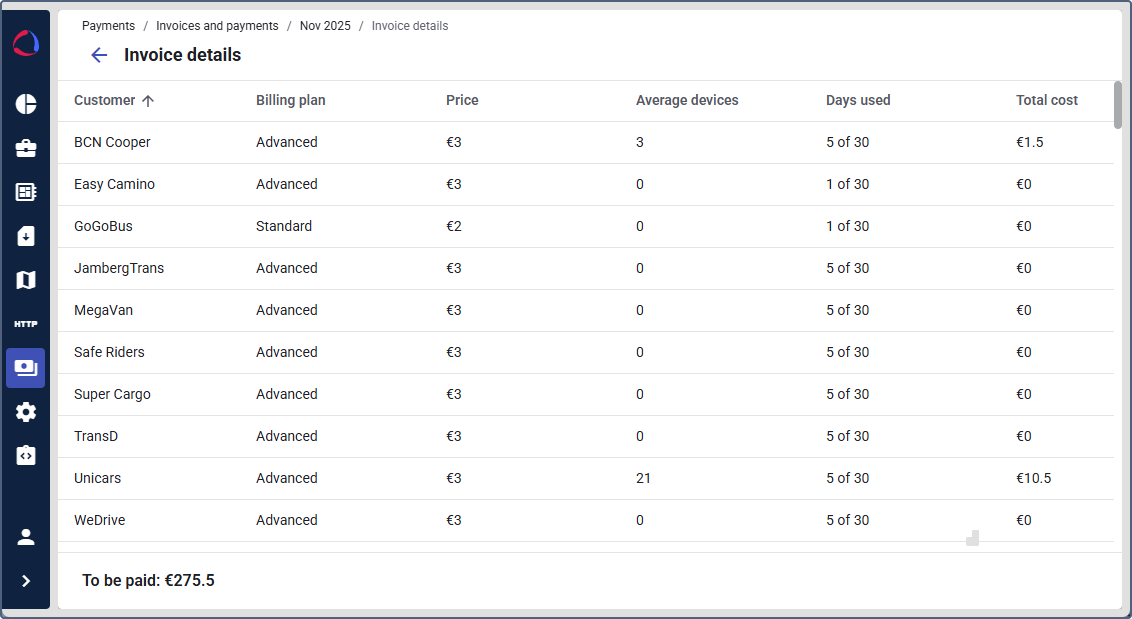Open the pie chart dashboard icon

[26, 104]
